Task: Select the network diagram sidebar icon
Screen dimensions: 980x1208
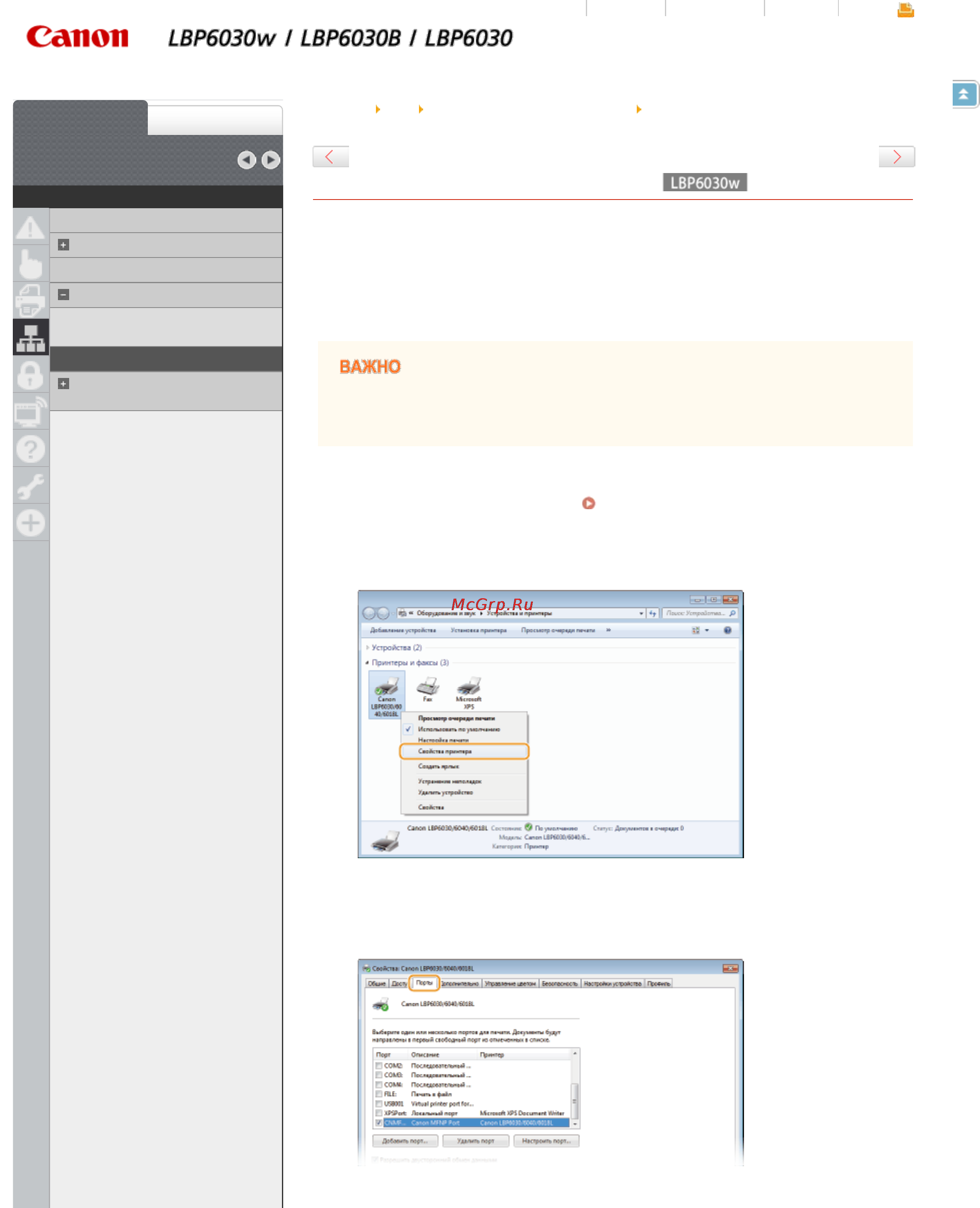Action: [31, 337]
